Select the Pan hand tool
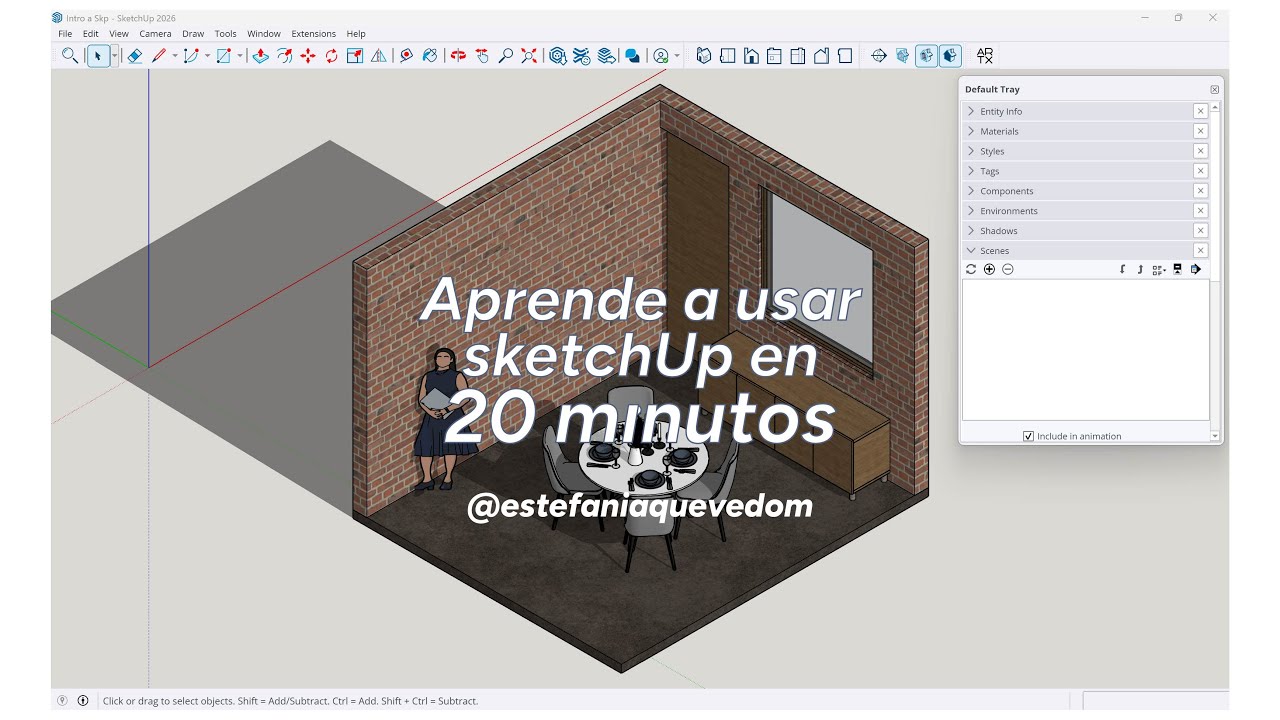 [482, 56]
